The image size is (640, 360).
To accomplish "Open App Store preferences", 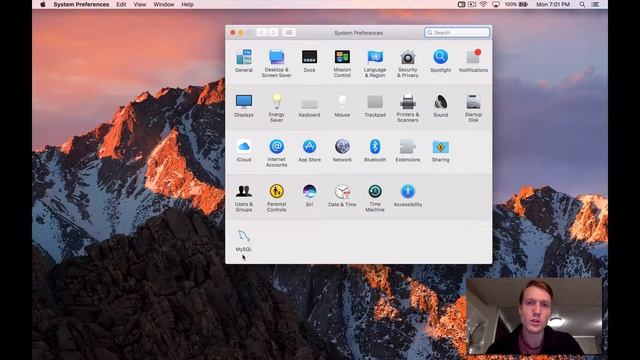I will coord(309,151).
